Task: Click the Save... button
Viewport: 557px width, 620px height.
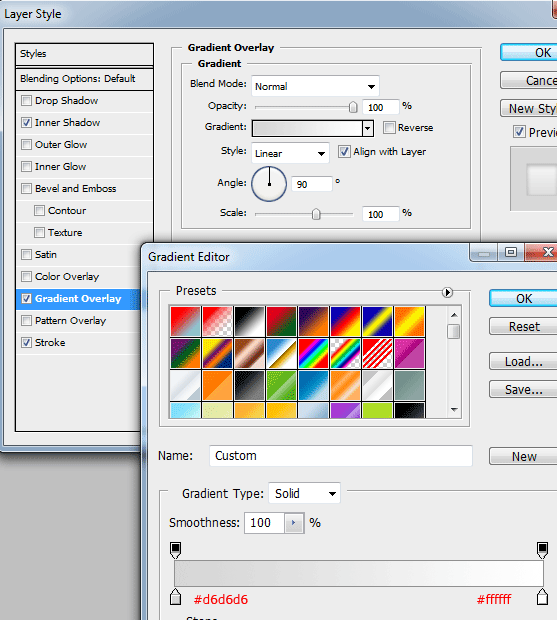Action: tap(523, 389)
